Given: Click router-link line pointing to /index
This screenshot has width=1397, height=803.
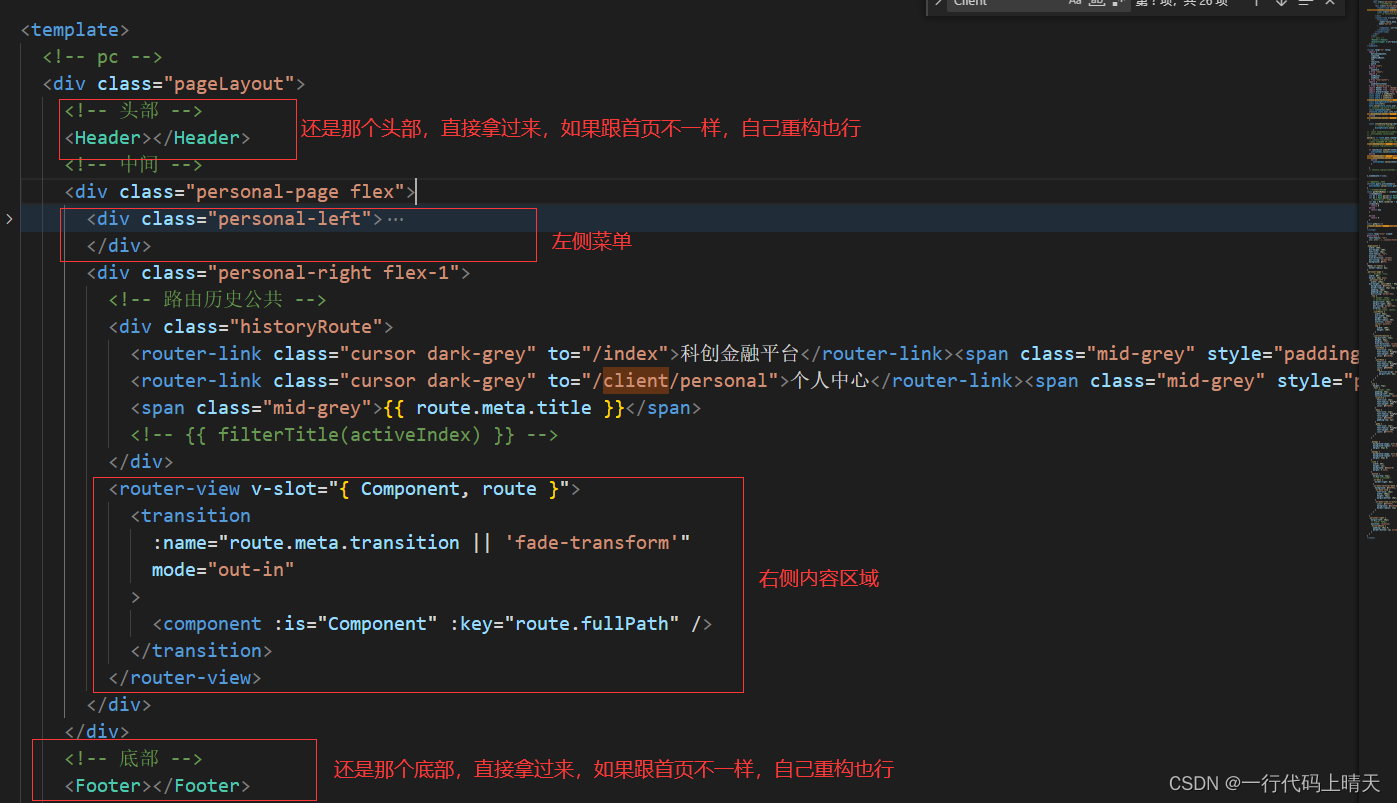Looking at the screenshot, I should coord(744,354).
